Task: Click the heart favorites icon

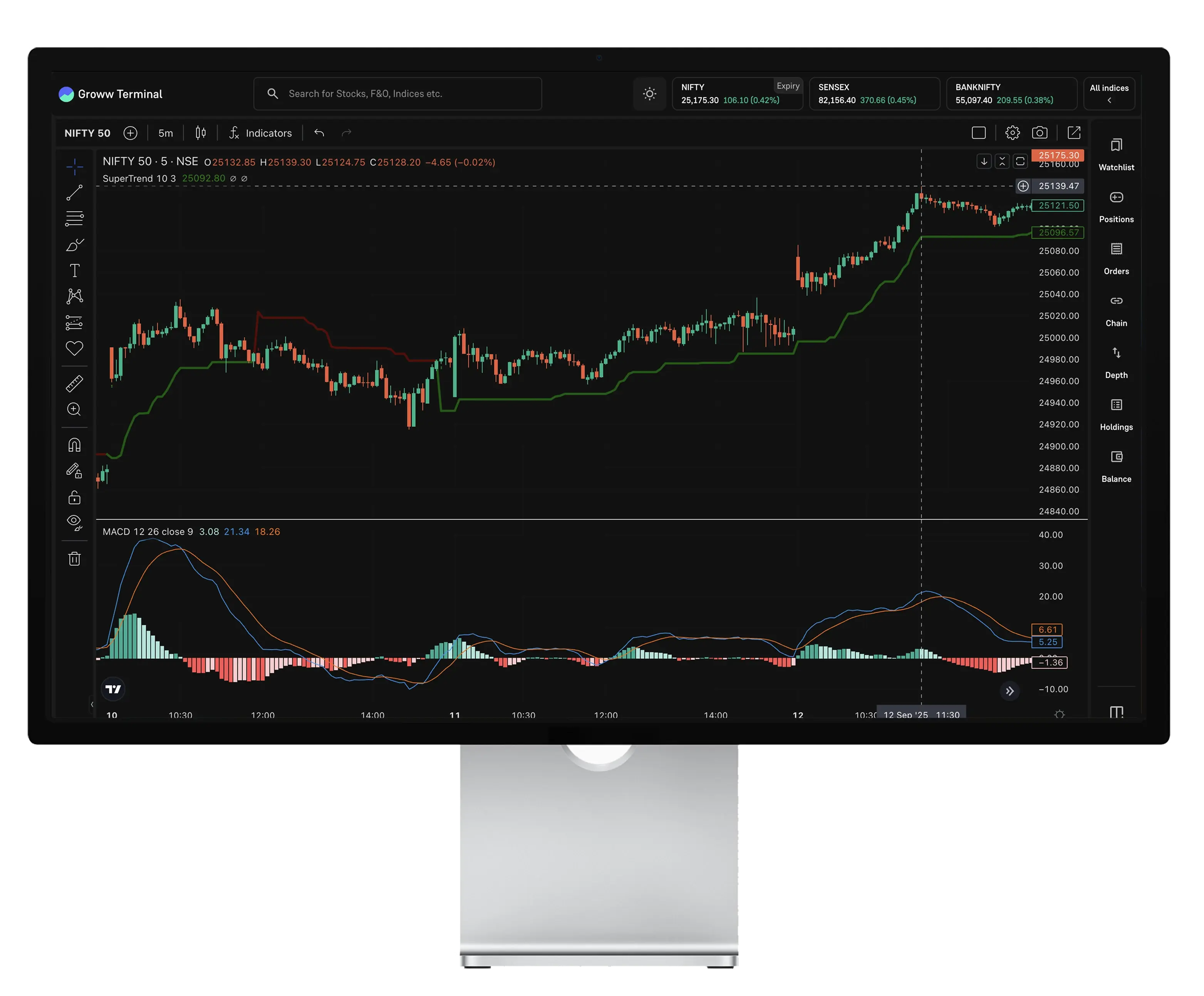Action: (x=75, y=348)
